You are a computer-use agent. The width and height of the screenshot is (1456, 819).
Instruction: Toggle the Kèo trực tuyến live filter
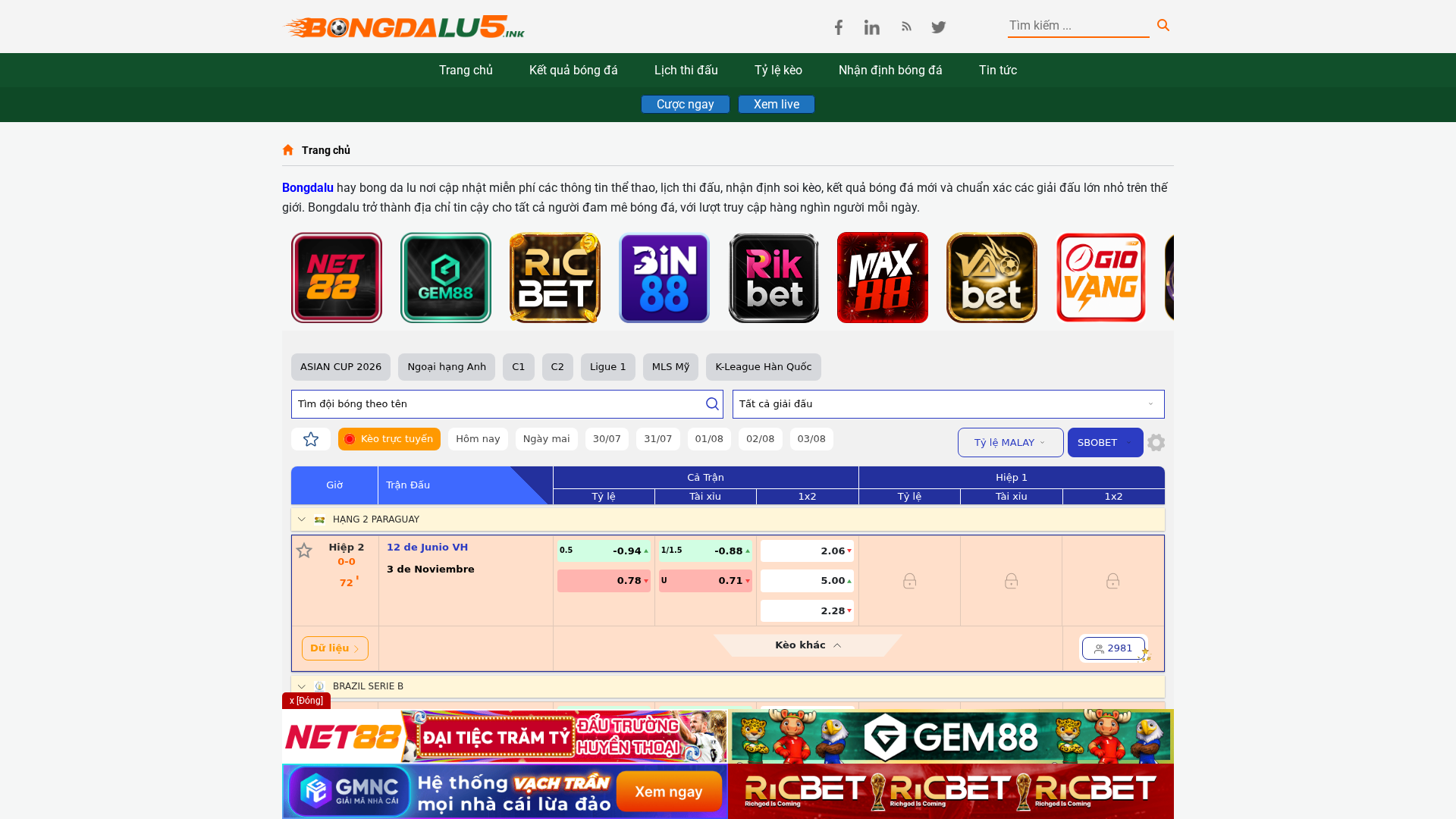pyautogui.click(x=389, y=439)
